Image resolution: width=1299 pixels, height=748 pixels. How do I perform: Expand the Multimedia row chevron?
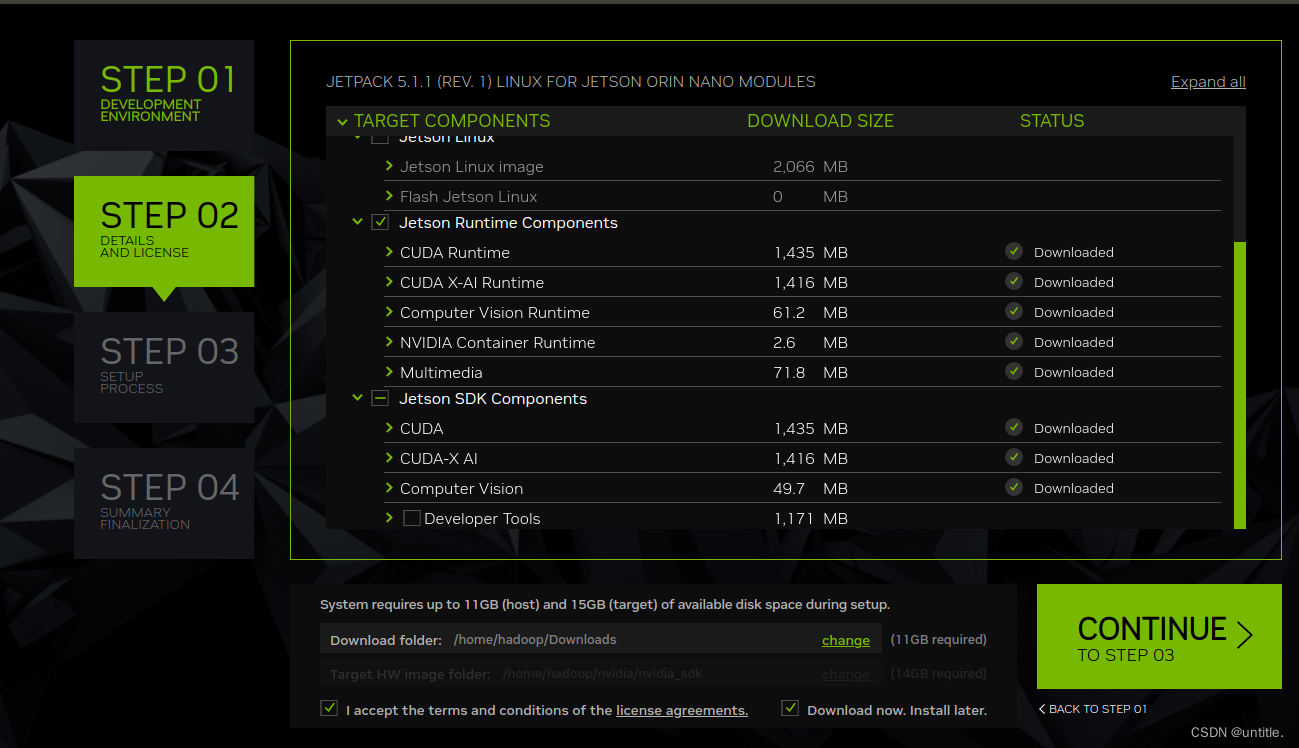point(389,372)
